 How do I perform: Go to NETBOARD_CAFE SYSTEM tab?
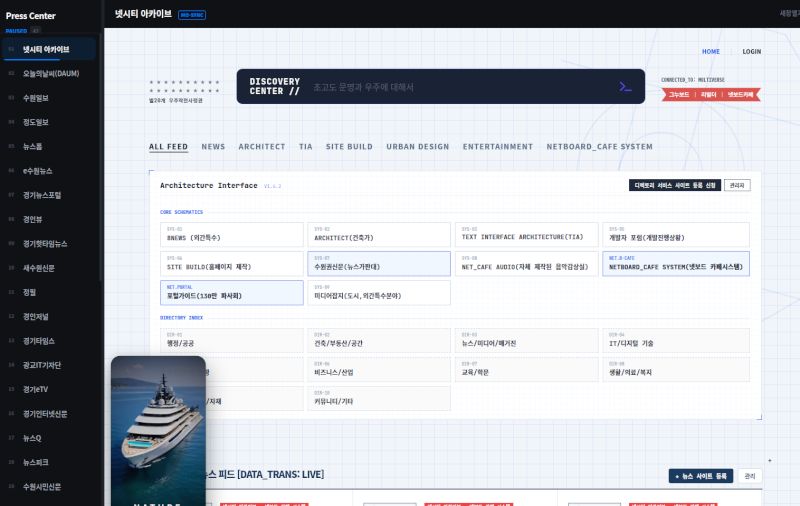point(599,147)
